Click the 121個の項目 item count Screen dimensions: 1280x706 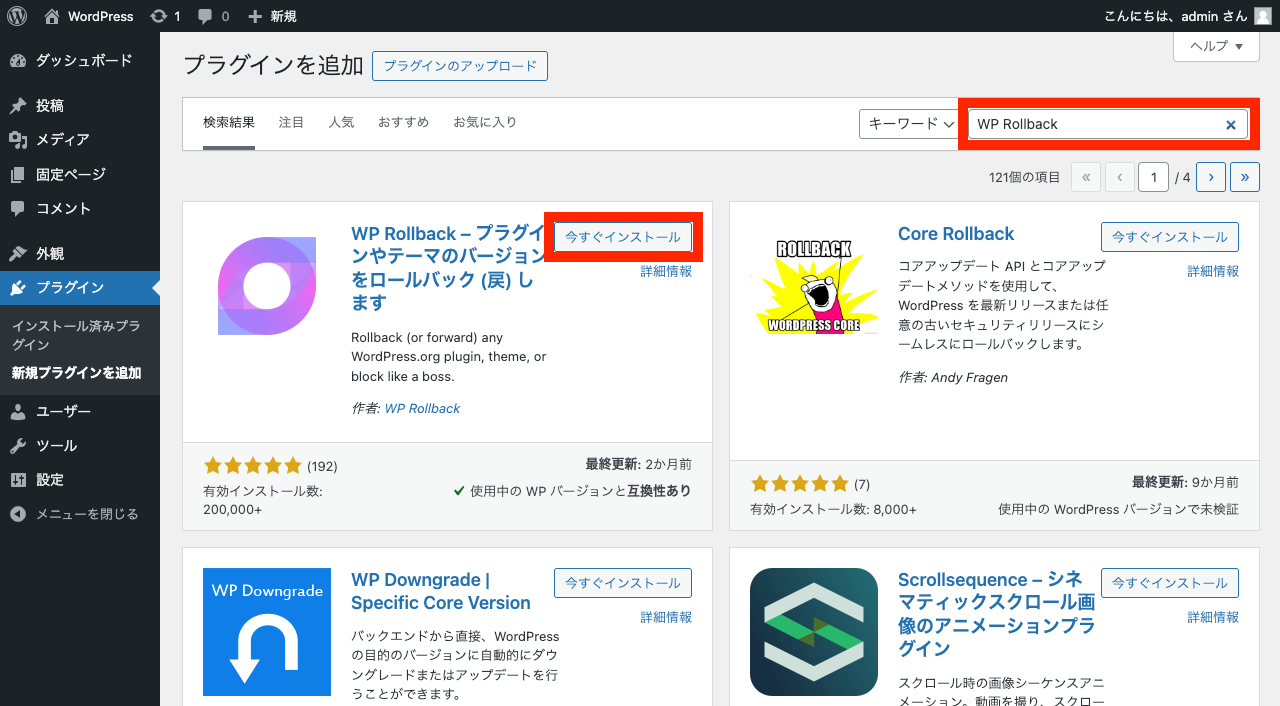click(x=1024, y=177)
